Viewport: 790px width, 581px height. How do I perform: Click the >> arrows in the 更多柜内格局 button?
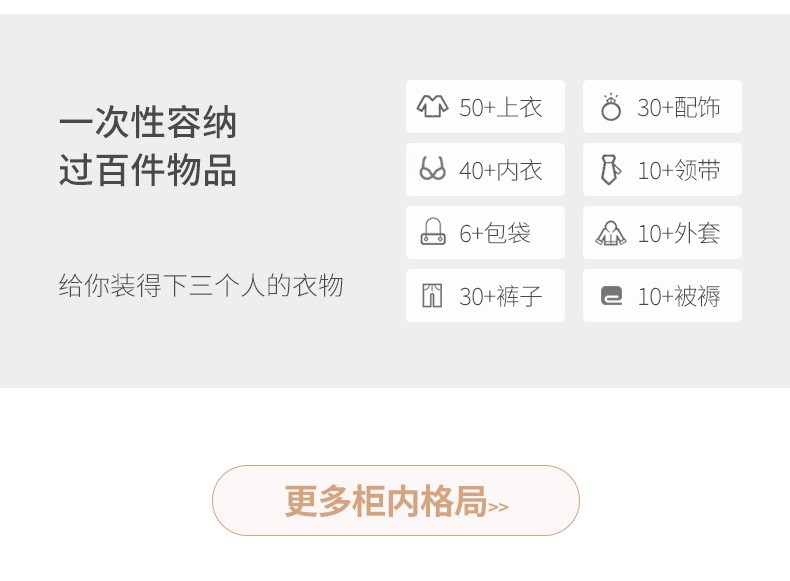coord(498,506)
